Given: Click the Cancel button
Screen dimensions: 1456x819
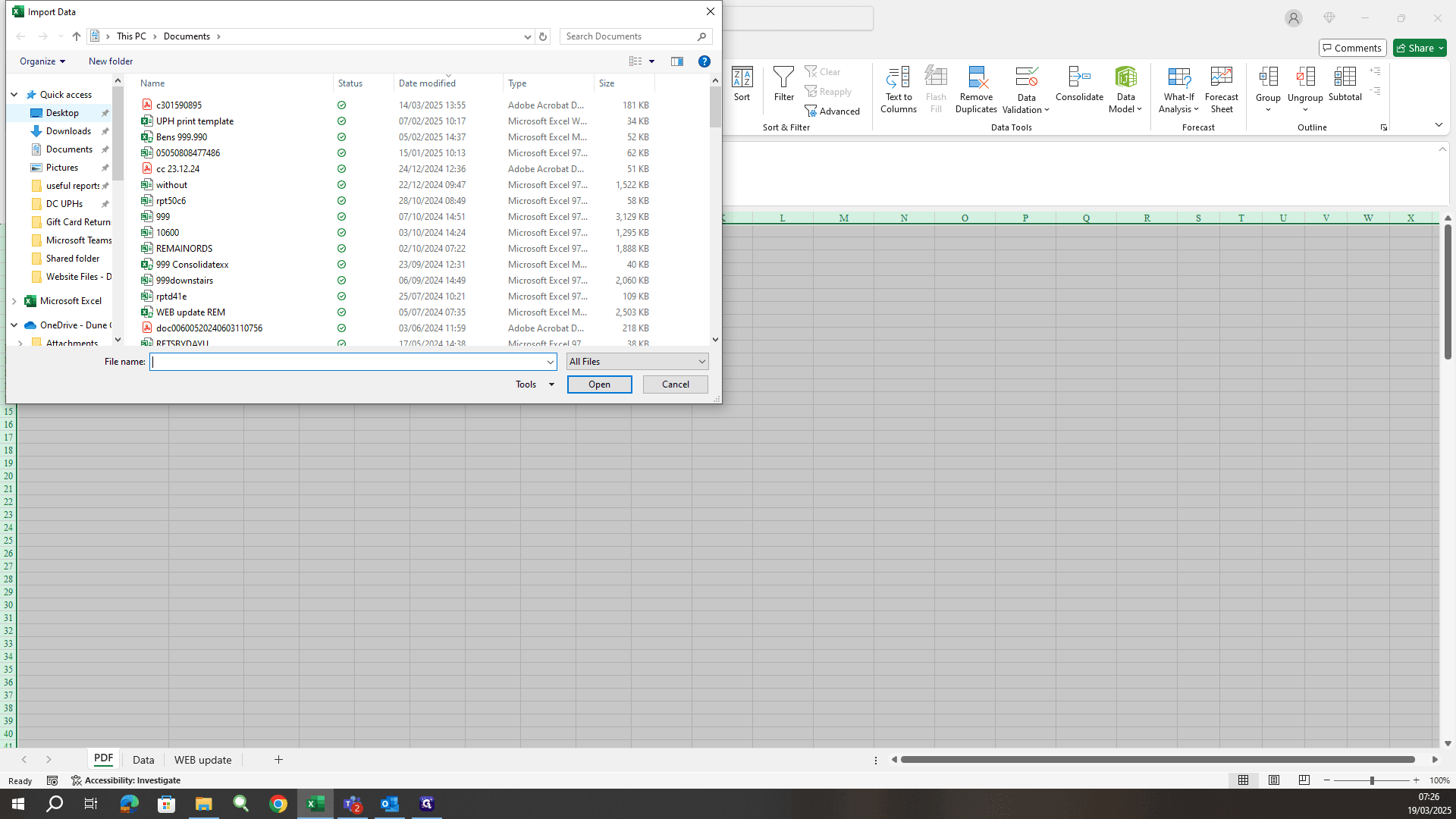Looking at the screenshot, I should point(676,384).
